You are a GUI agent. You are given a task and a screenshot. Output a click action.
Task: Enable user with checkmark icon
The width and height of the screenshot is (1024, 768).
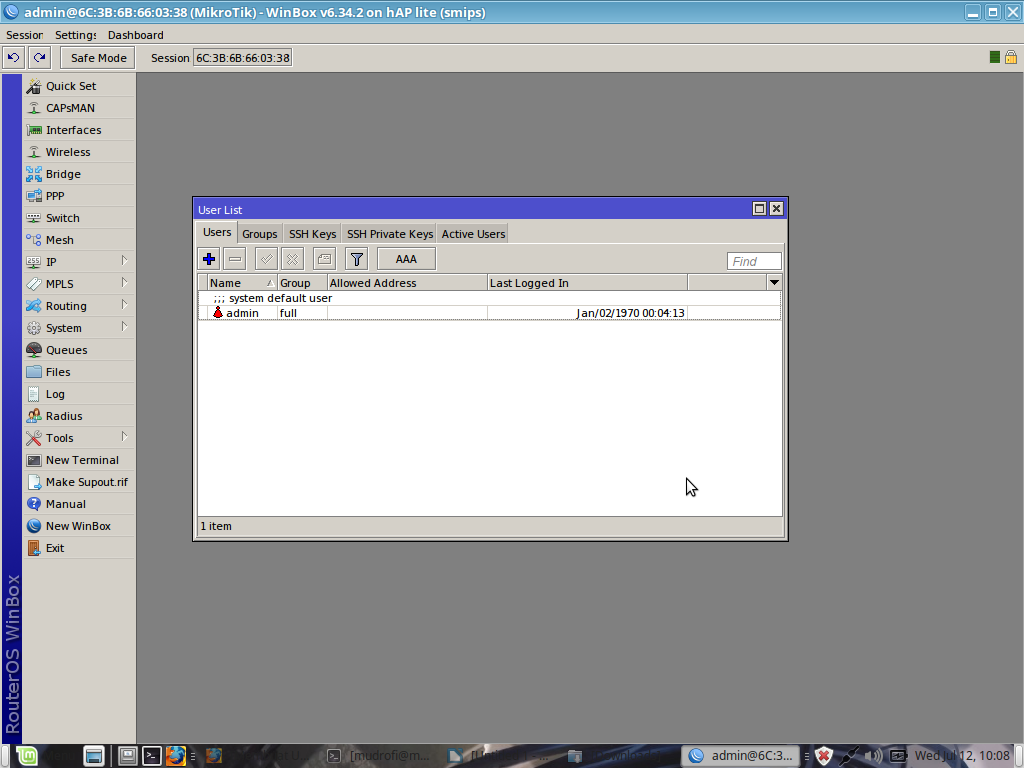266,259
